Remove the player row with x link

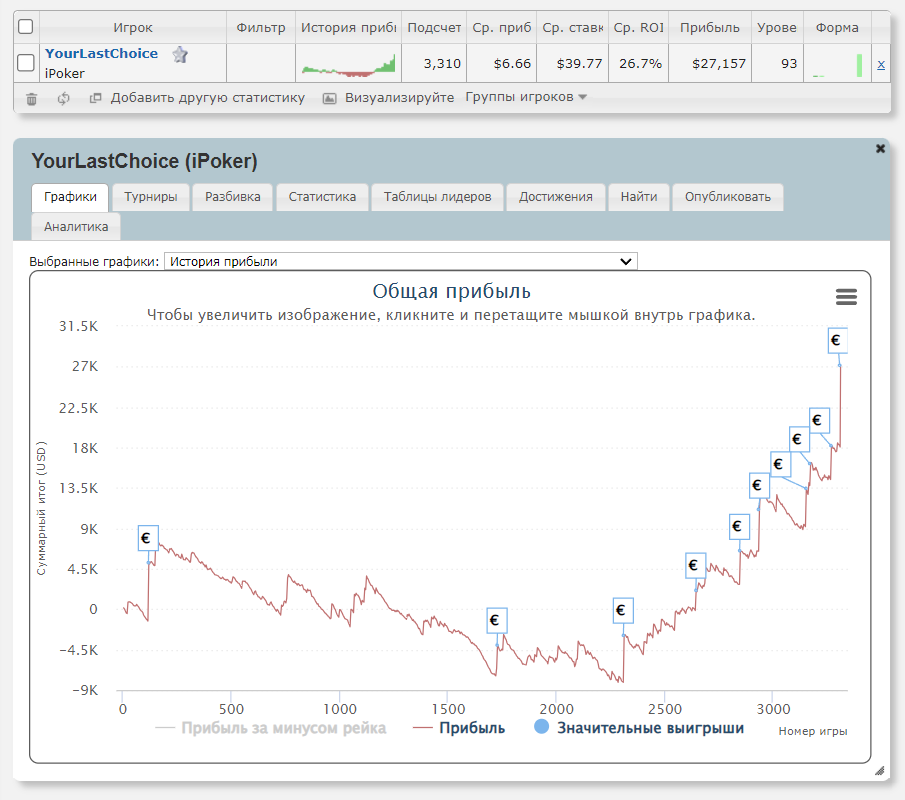pyautogui.click(x=880, y=64)
